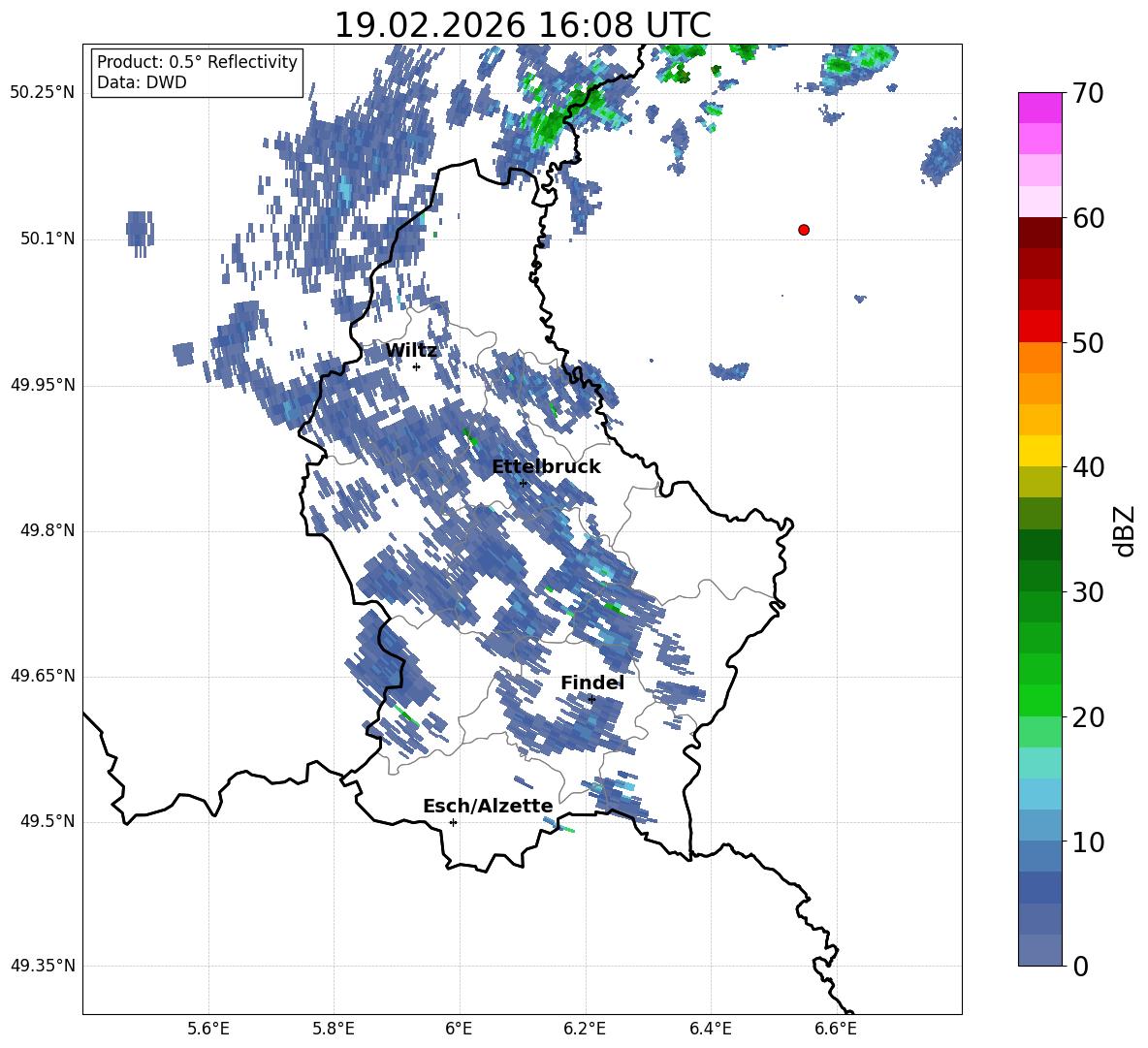Click the 20 value on the colorbar

[x=1087, y=717]
